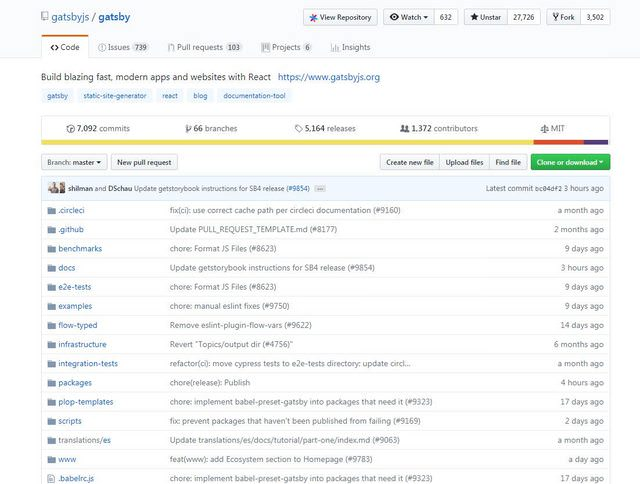Click the shilman author name
Screen dimensions: 640x484
pos(80,189)
